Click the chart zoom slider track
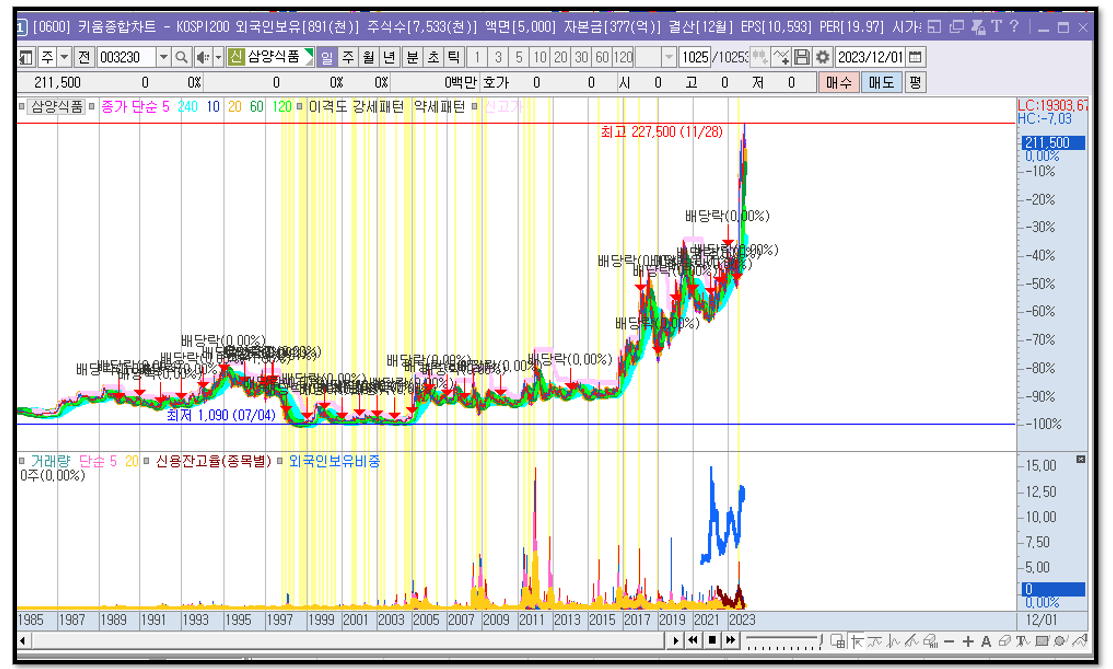The image size is (1113, 669). [784, 641]
